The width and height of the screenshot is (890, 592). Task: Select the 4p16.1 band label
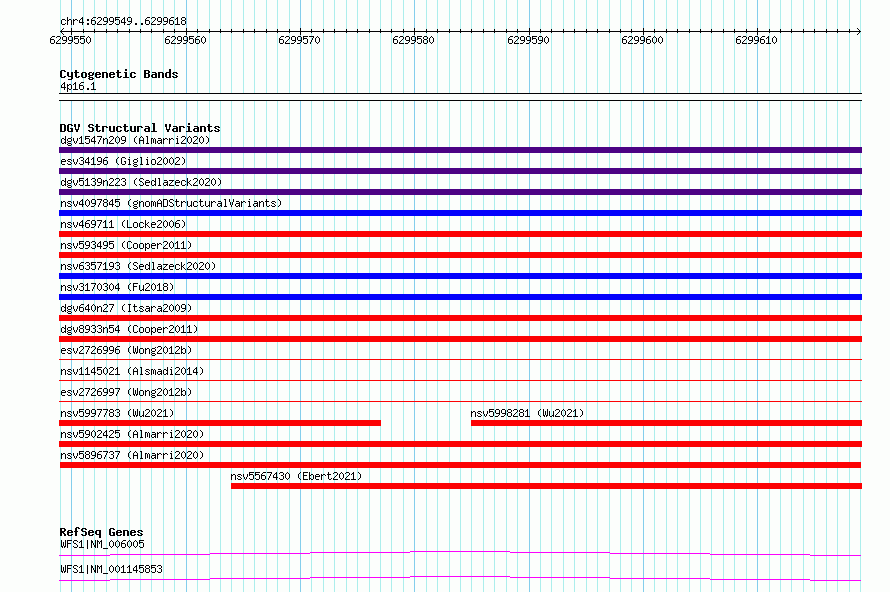point(78,86)
